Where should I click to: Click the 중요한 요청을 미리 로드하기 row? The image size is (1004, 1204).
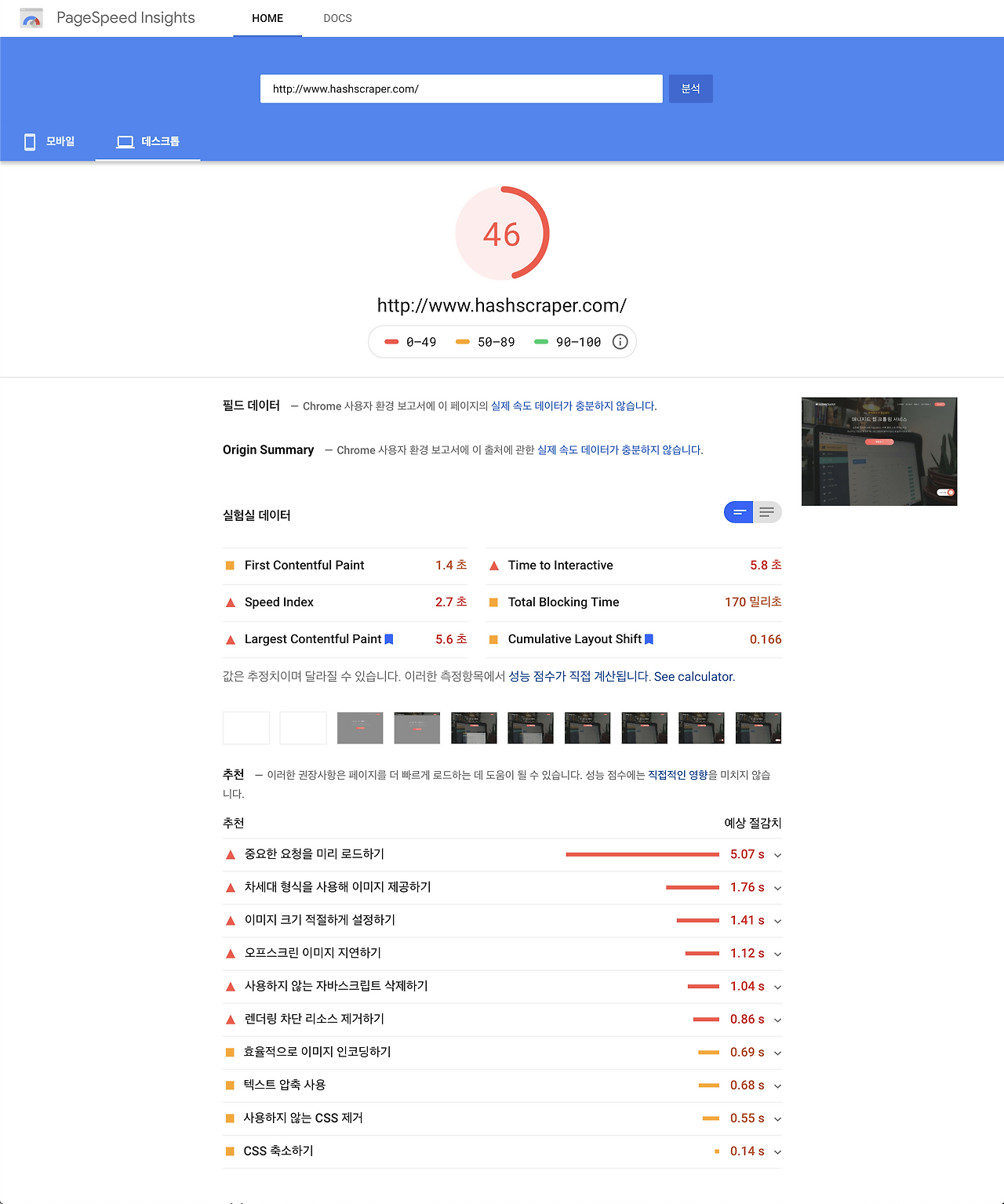pyautogui.click(x=502, y=855)
